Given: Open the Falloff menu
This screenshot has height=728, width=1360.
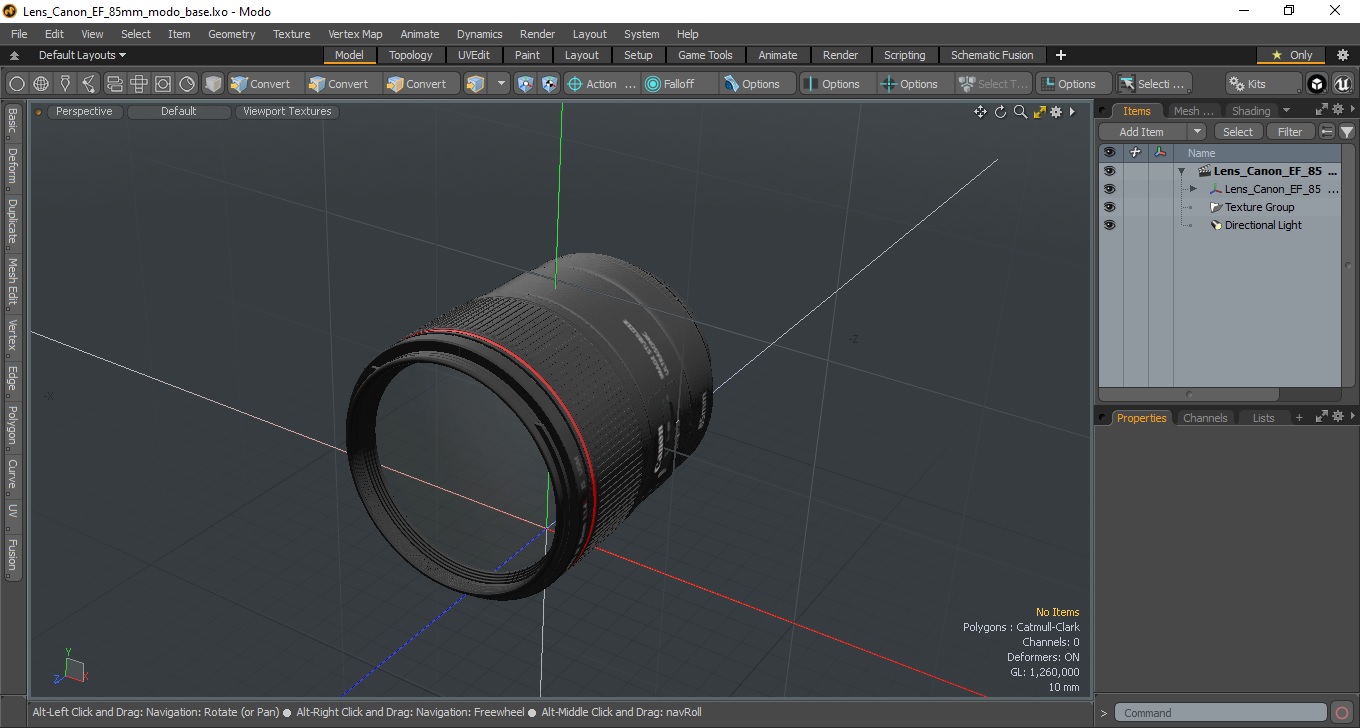Looking at the screenshot, I should coord(680,84).
